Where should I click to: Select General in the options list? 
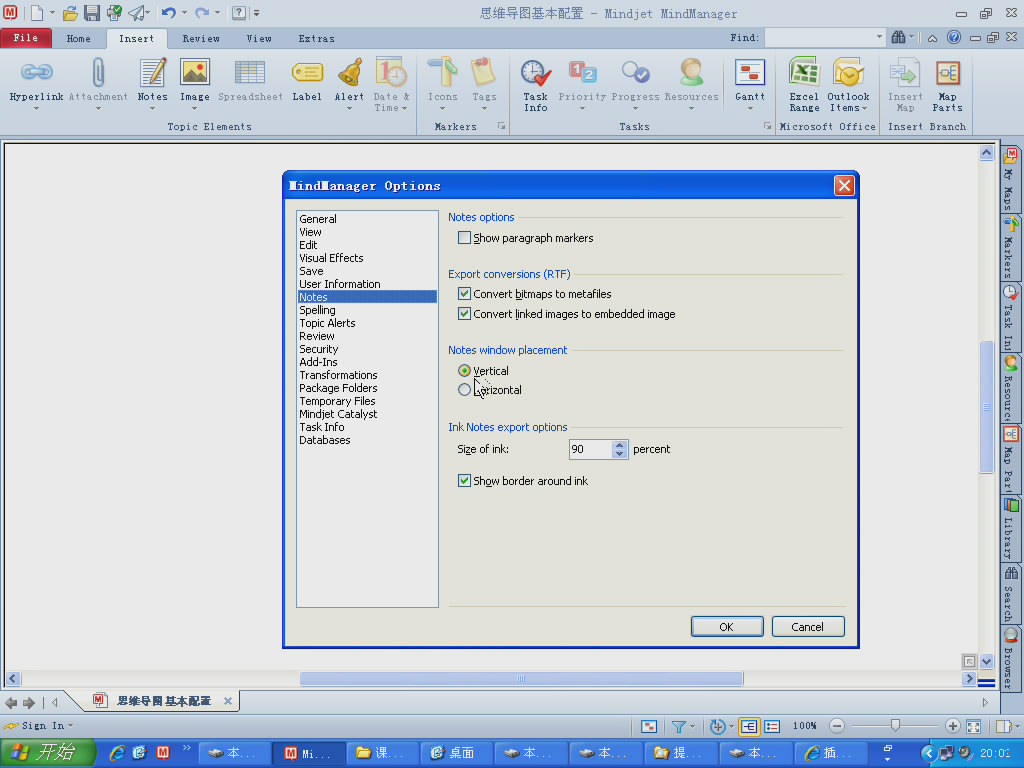coord(318,219)
